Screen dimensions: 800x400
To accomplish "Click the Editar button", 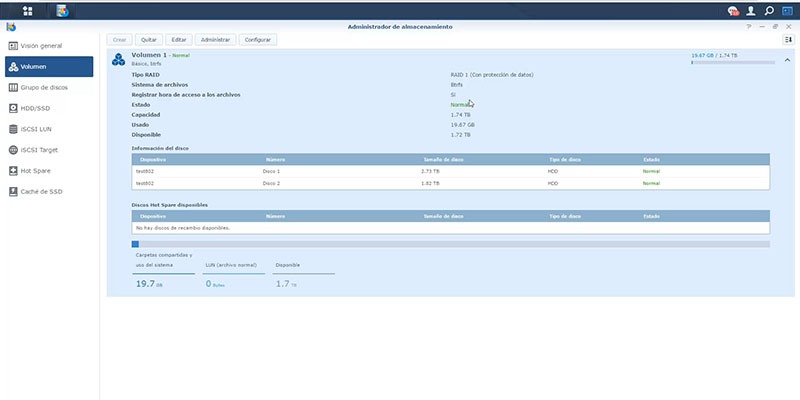I will (x=179, y=39).
